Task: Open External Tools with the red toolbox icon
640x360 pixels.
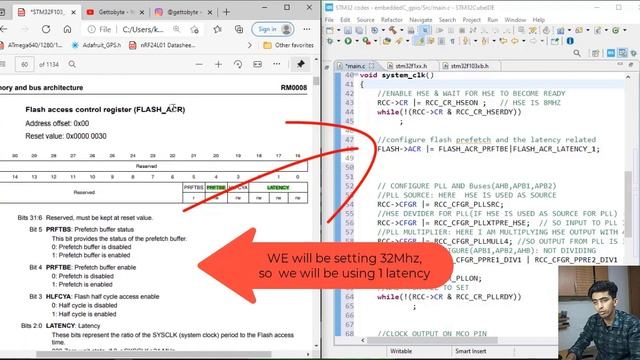Action: (367, 41)
